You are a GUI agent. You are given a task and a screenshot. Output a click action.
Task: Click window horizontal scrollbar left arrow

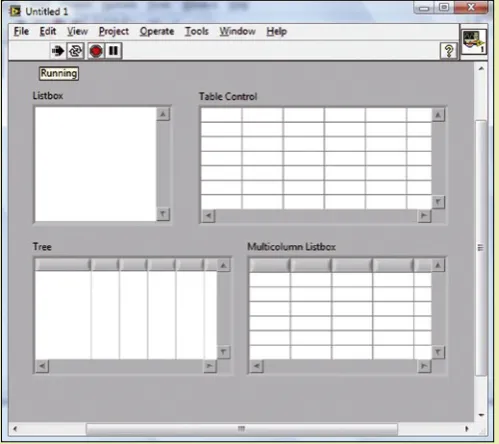(15, 429)
